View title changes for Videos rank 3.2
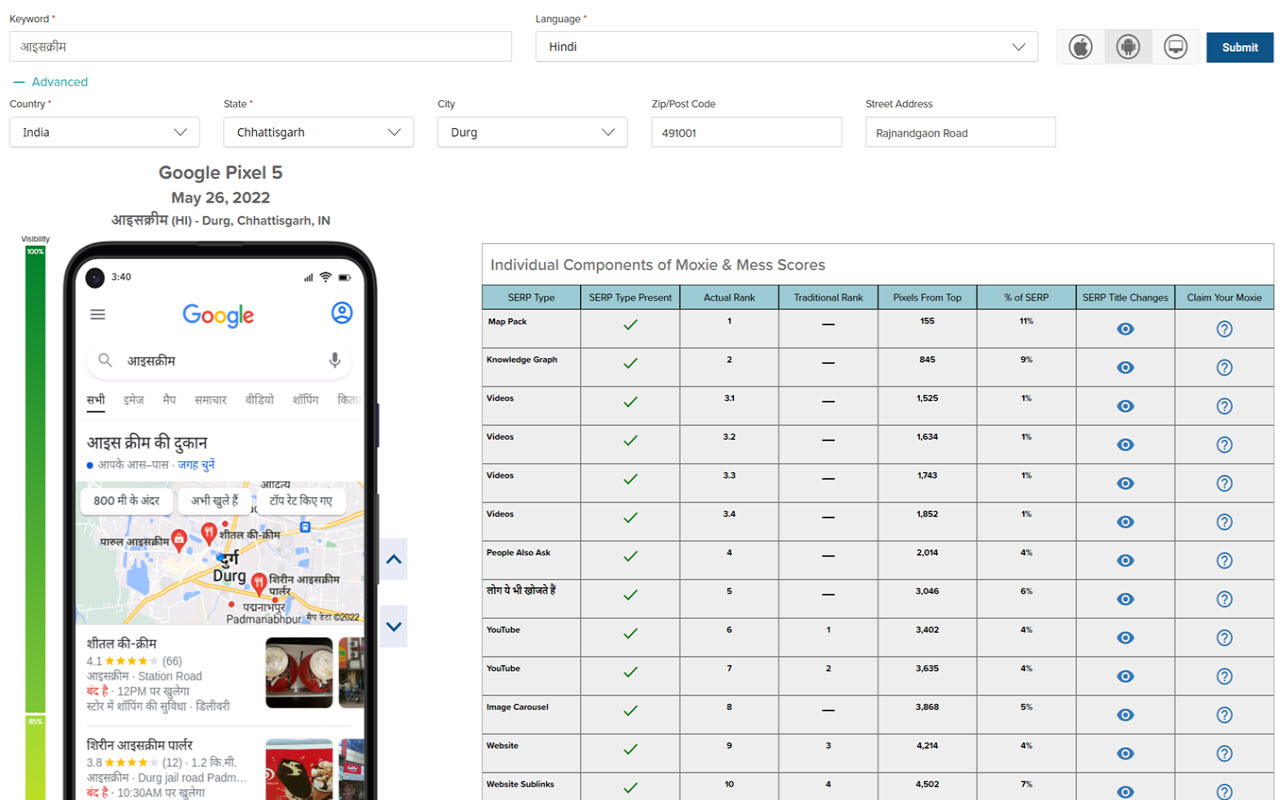The width and height of the screenshot is (1280, 800). tap(1125, 445)
